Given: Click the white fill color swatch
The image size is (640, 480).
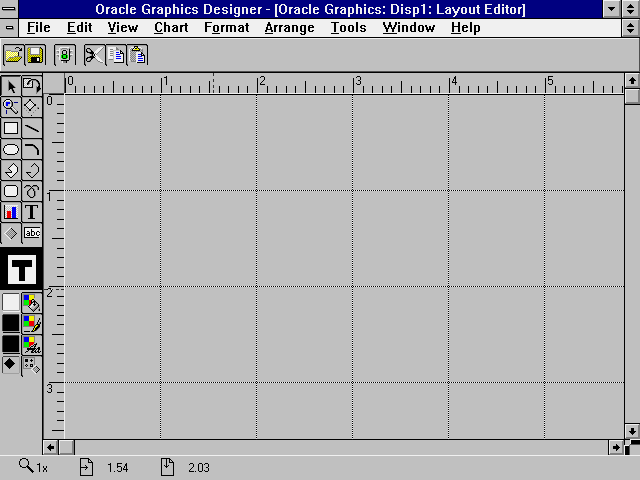Looking at the screenshot, I should (x=11, y=302).
